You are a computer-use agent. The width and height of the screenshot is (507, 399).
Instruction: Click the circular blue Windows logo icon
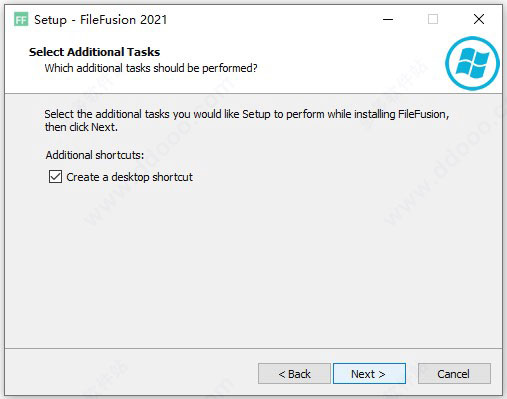pos(472,63)
